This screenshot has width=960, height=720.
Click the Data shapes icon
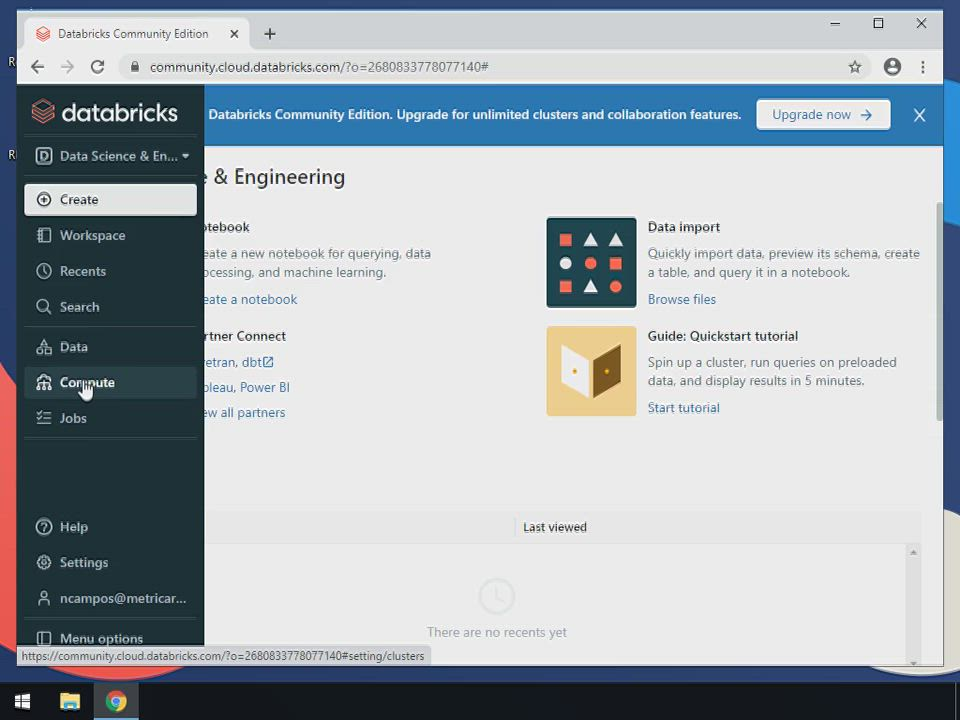tap(44, 347)
